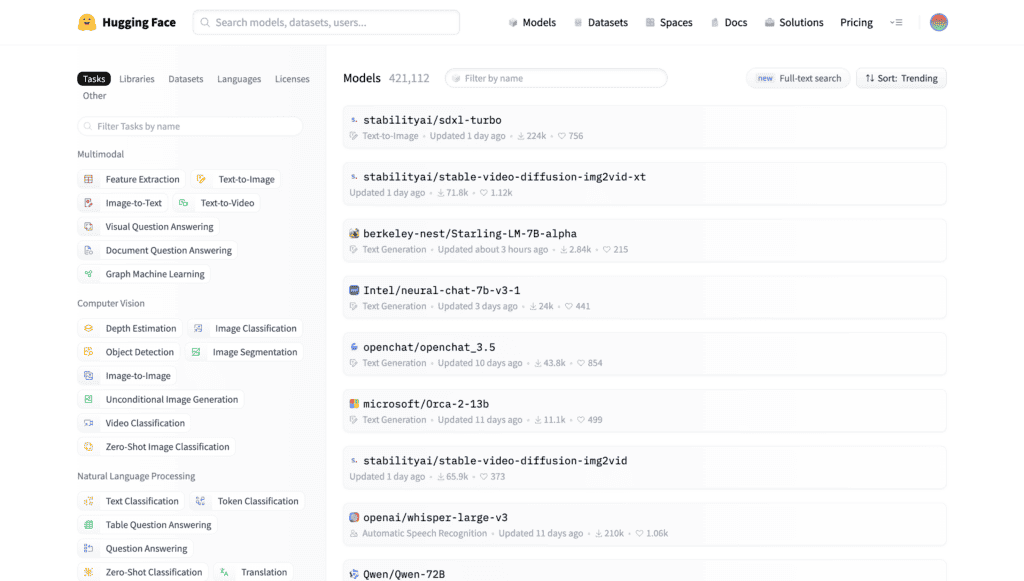Switch to the Other filter tab
The image size is (1024, 581).
(x=94, y=96)
